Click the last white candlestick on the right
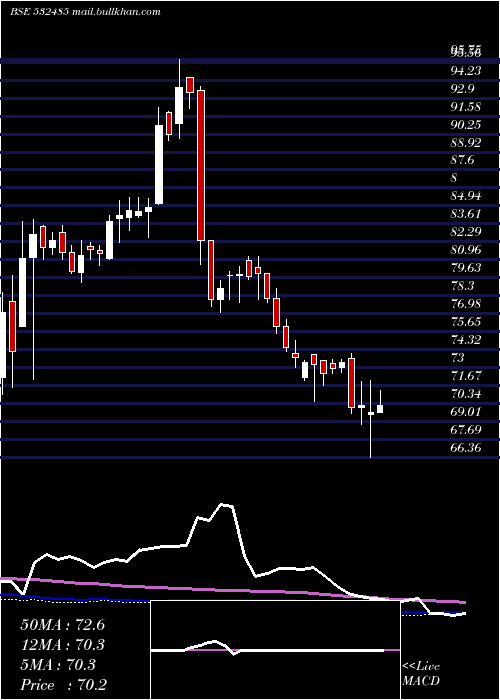 point(380,408)
